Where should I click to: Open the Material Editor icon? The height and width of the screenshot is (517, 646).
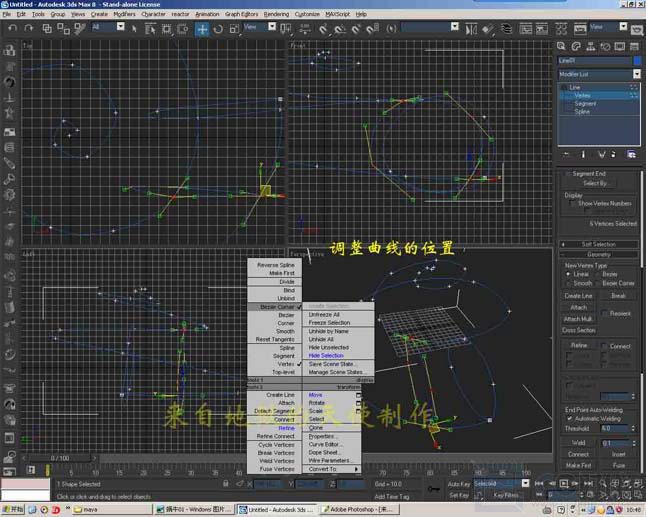(561, 29)
